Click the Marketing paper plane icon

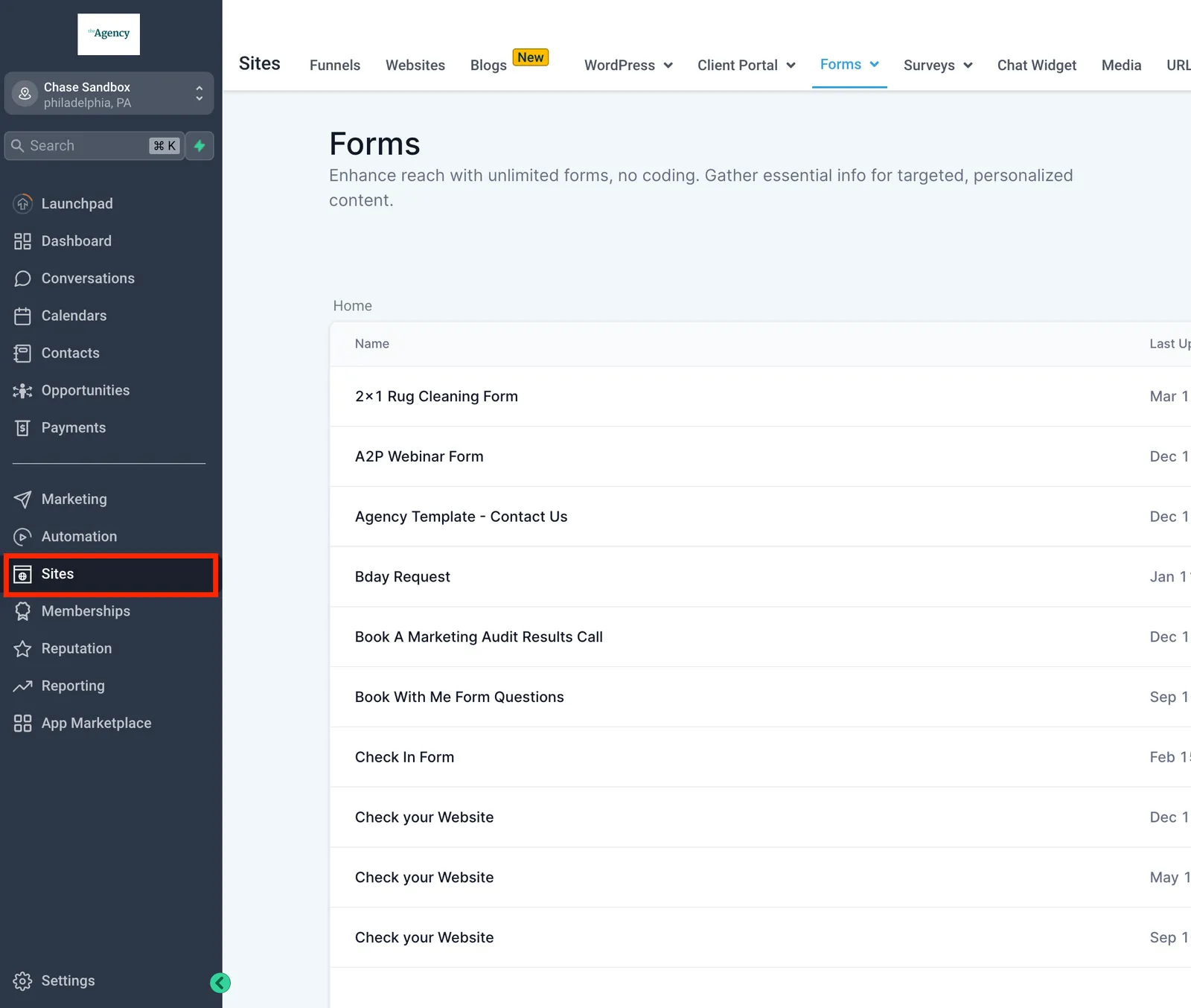tap(23, 499)
